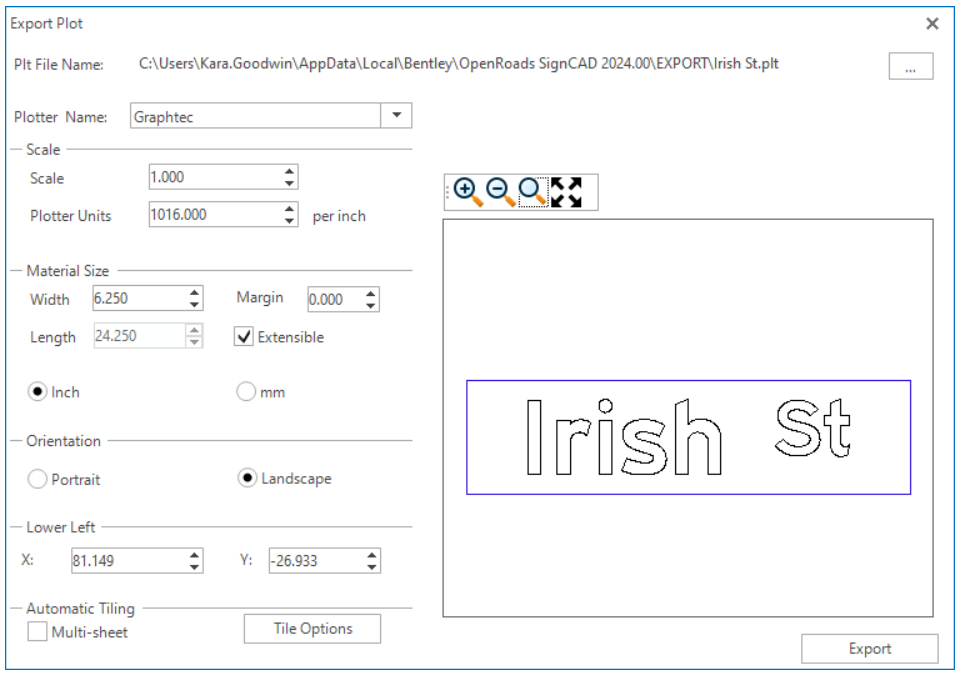961x673 pixels.
Task: Click the preview toolbar grip handle
Action: 447,192
